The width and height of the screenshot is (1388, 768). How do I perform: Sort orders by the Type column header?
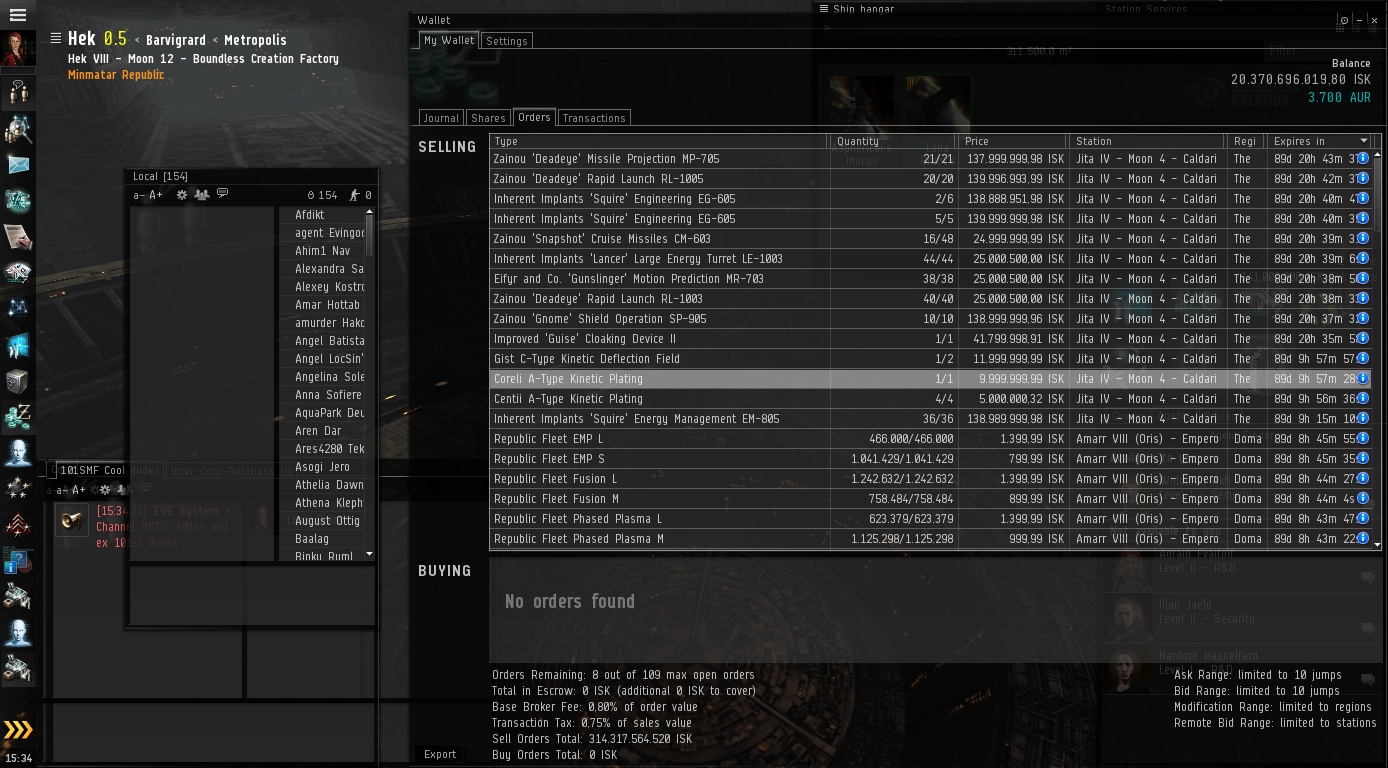(660, 141)
